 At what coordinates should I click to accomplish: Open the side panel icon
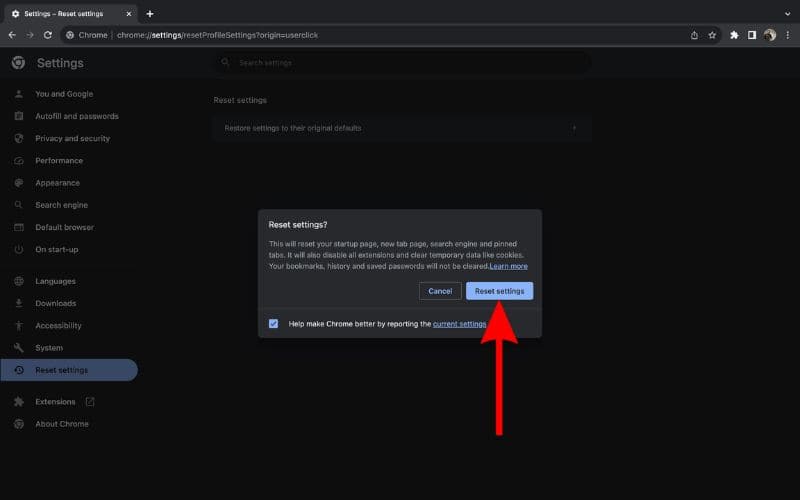pos(752,35)
